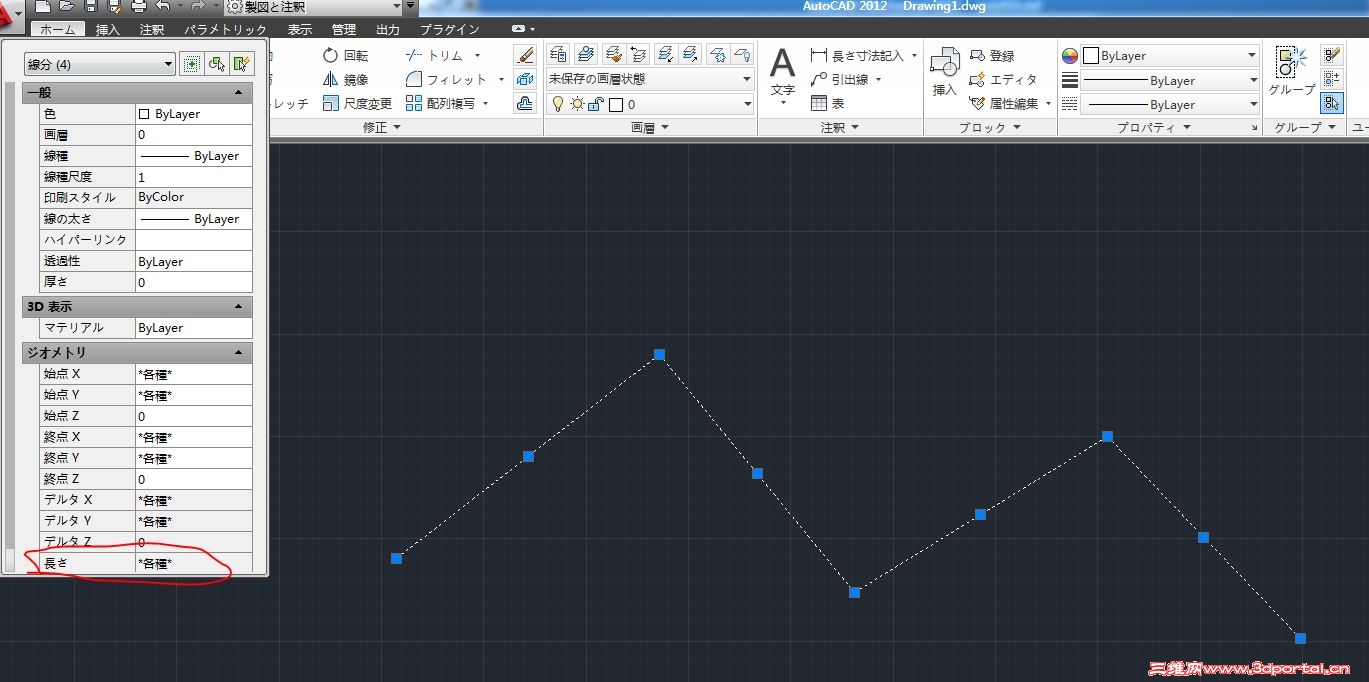The height and width of the screenshot is (682, 1369).
Task: Open the 表示 ribbon tab
Action: [299, 30]
